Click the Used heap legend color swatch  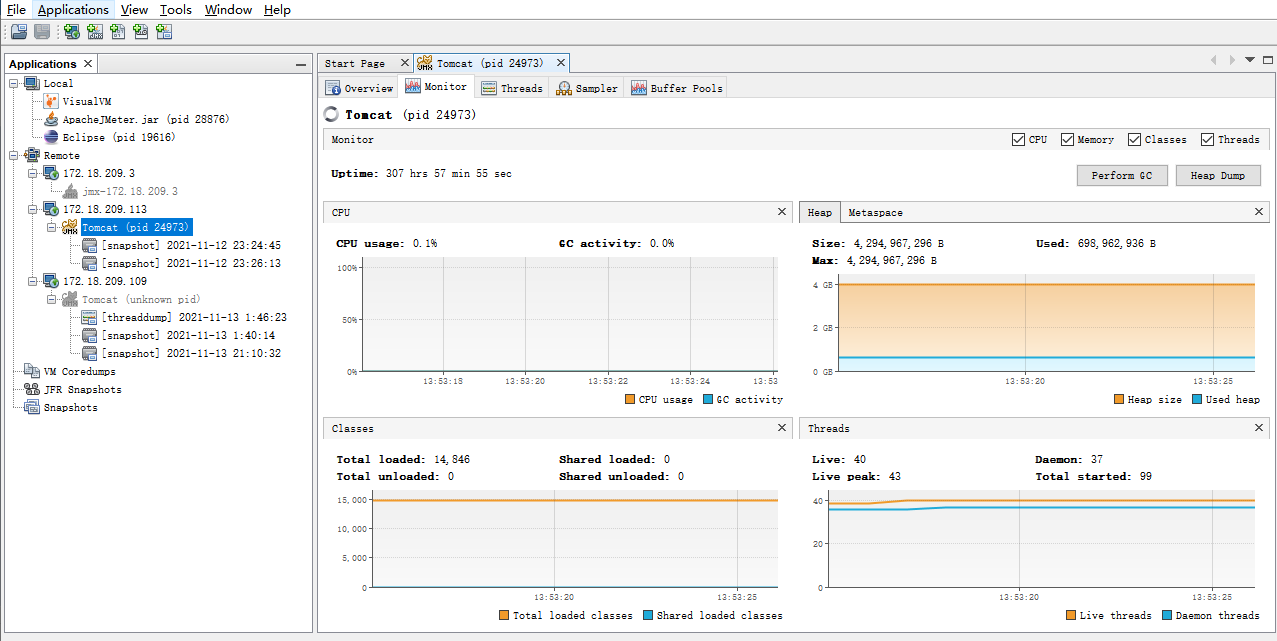(1197, 400)
